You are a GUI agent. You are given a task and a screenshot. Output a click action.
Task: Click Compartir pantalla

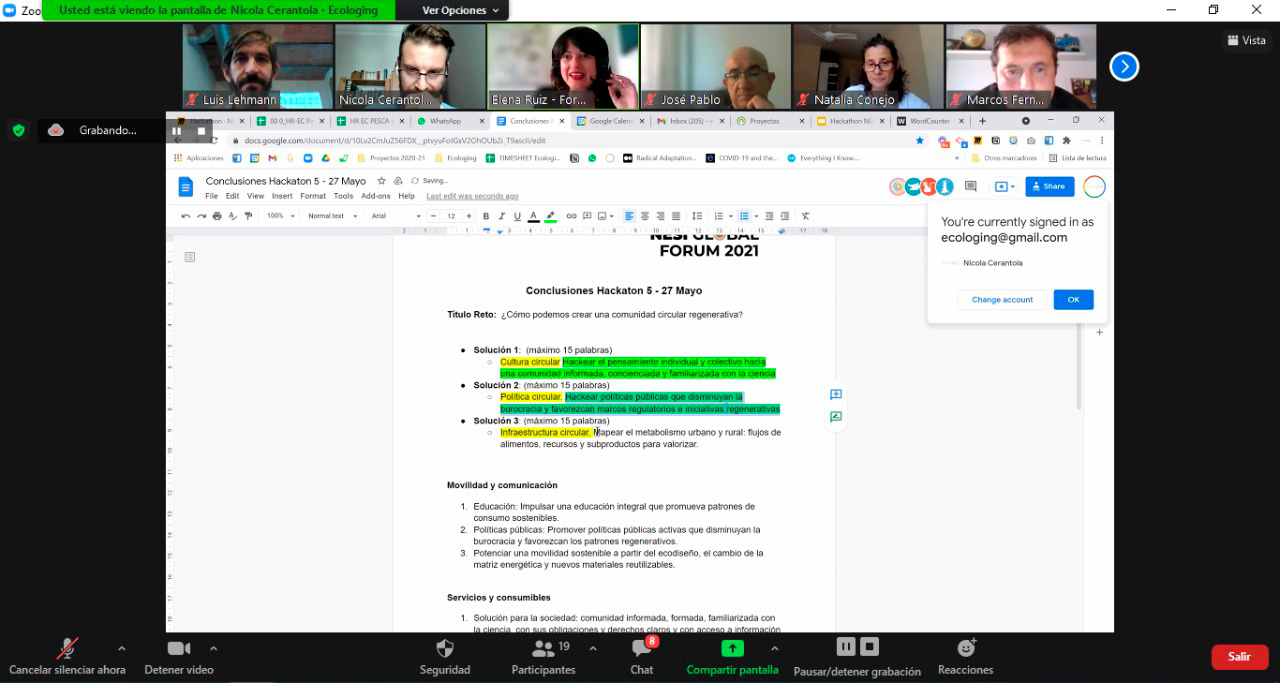pos(732,657)
